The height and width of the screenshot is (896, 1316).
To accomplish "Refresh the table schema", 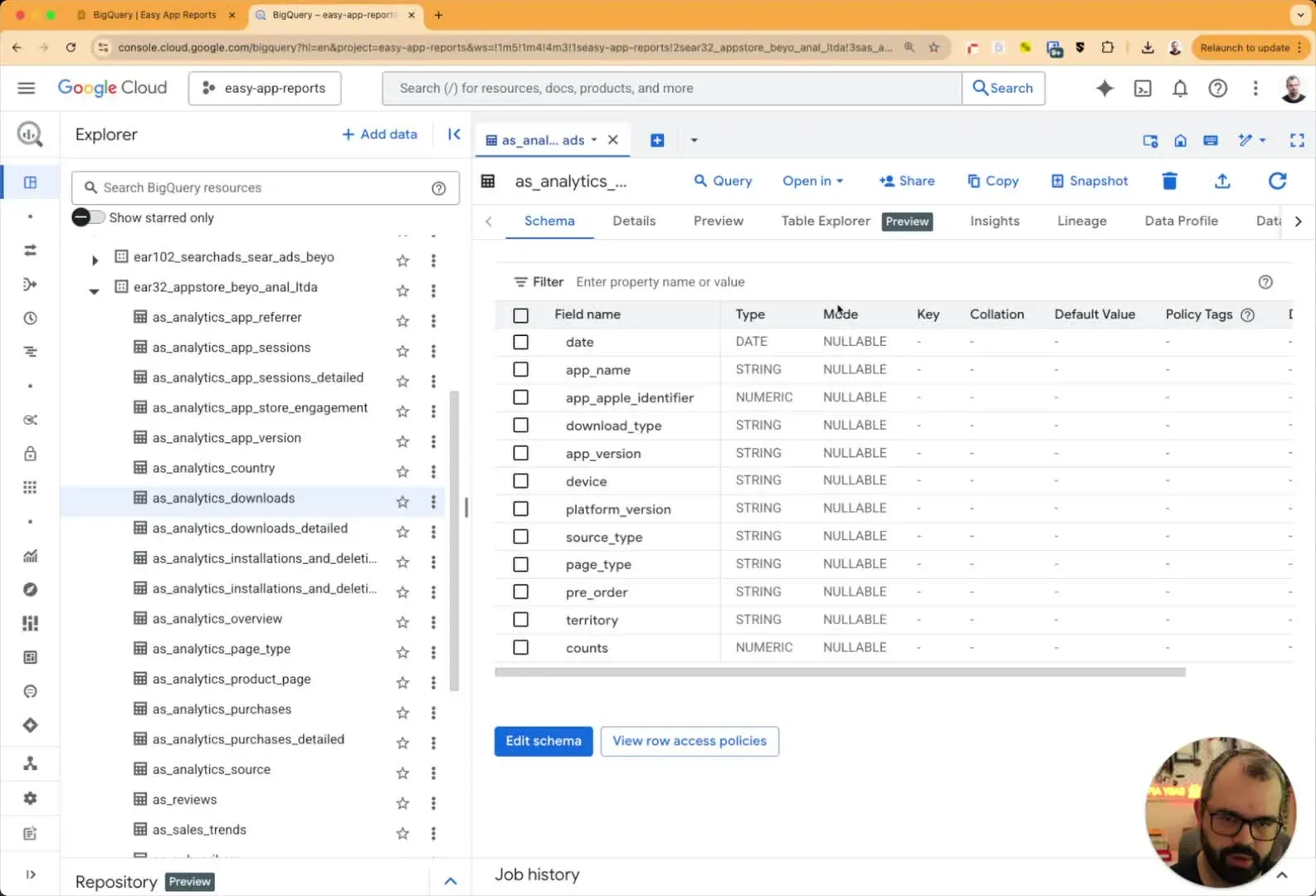I will click(1277, 181).
